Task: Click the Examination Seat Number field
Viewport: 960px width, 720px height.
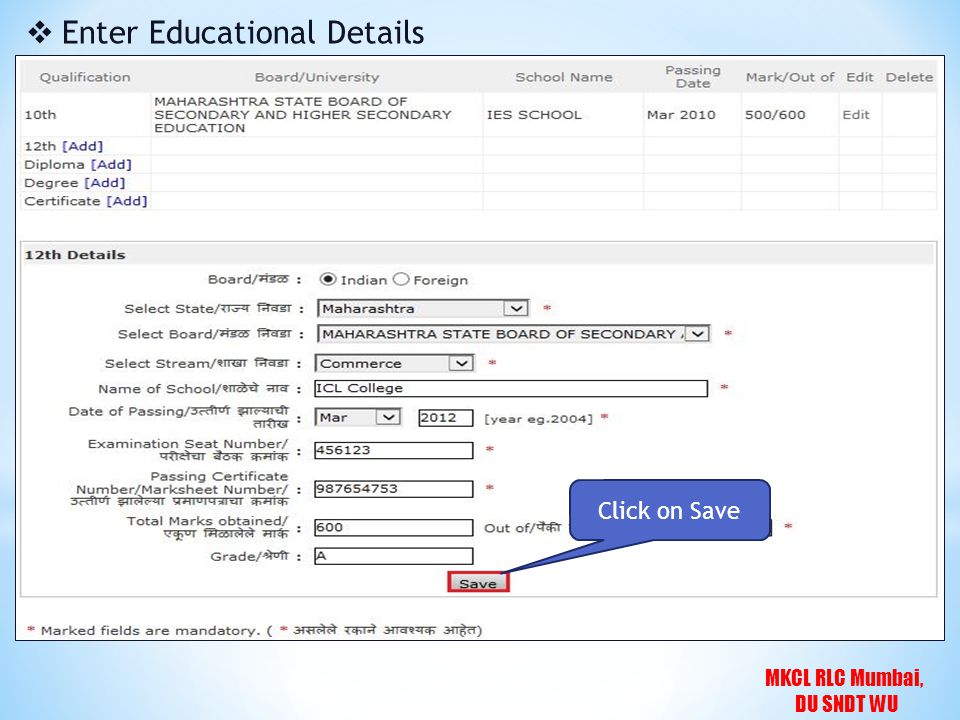Action: [x=394, y=450]
